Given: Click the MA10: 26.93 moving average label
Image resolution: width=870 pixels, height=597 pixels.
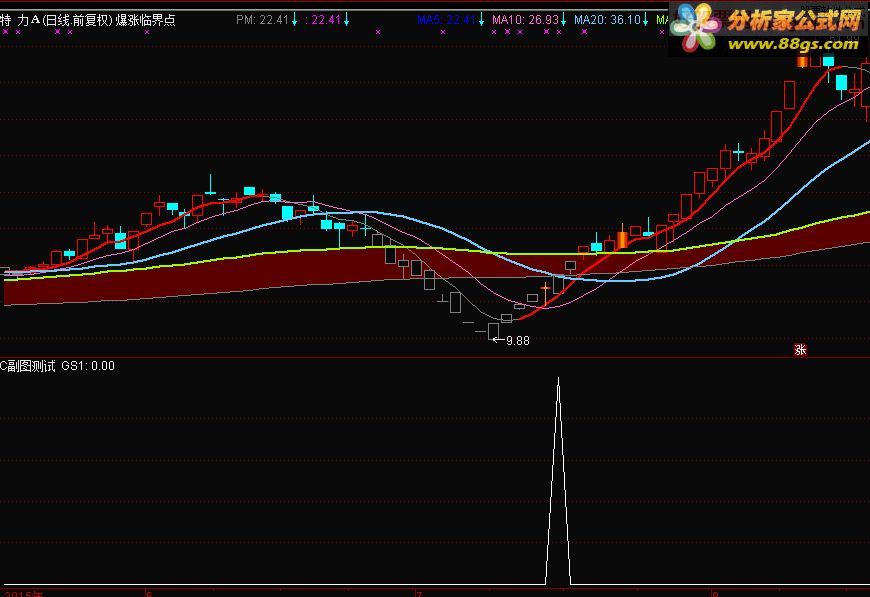Looking at the screenshot, I should (525, 20).
